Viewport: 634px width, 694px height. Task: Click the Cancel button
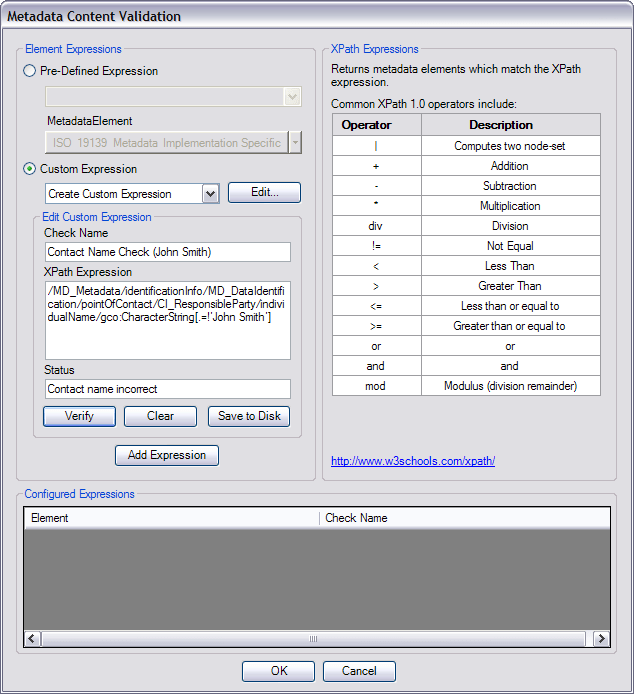click(x=359, y=671)
